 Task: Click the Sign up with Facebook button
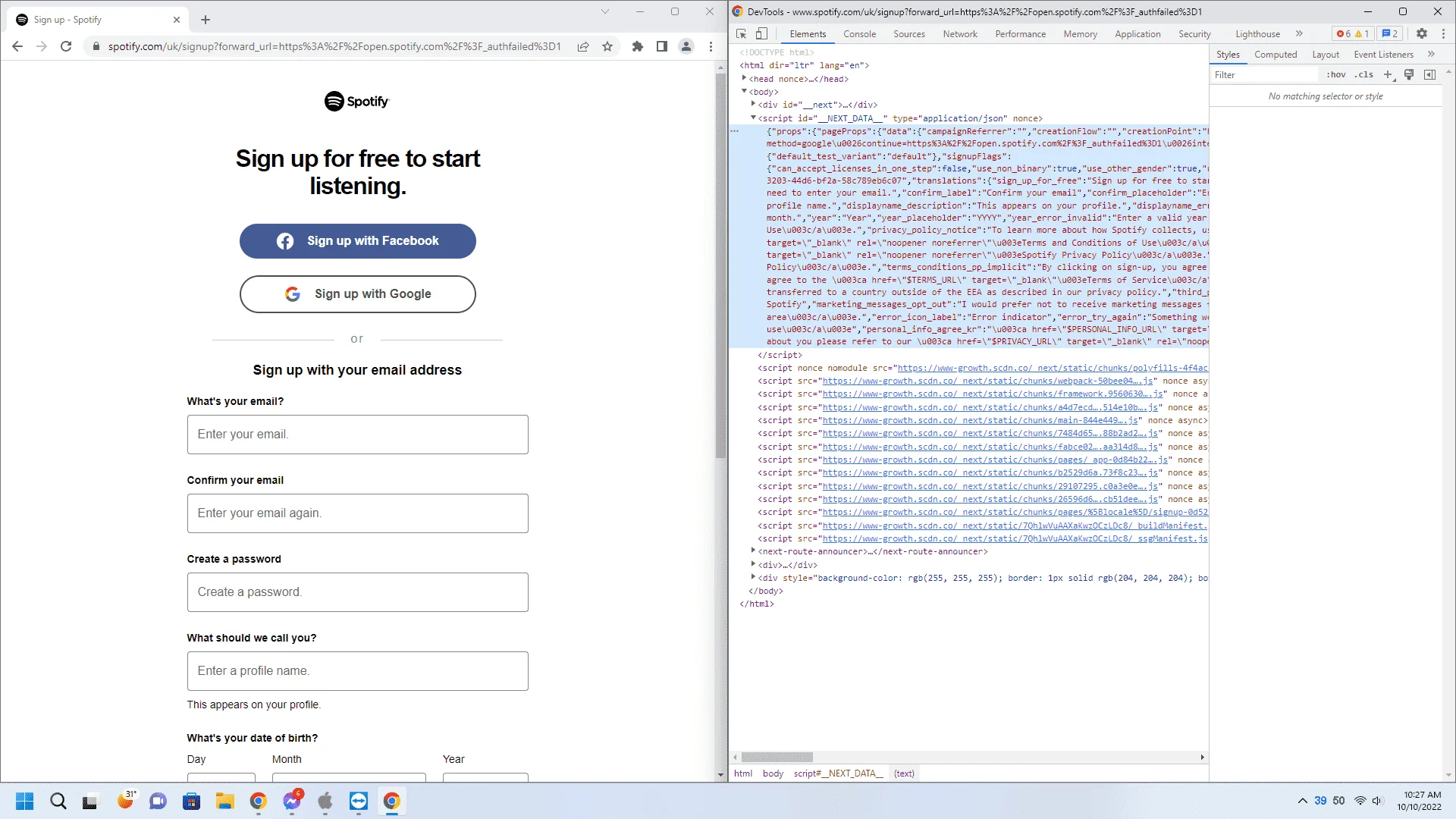(358, 241)
